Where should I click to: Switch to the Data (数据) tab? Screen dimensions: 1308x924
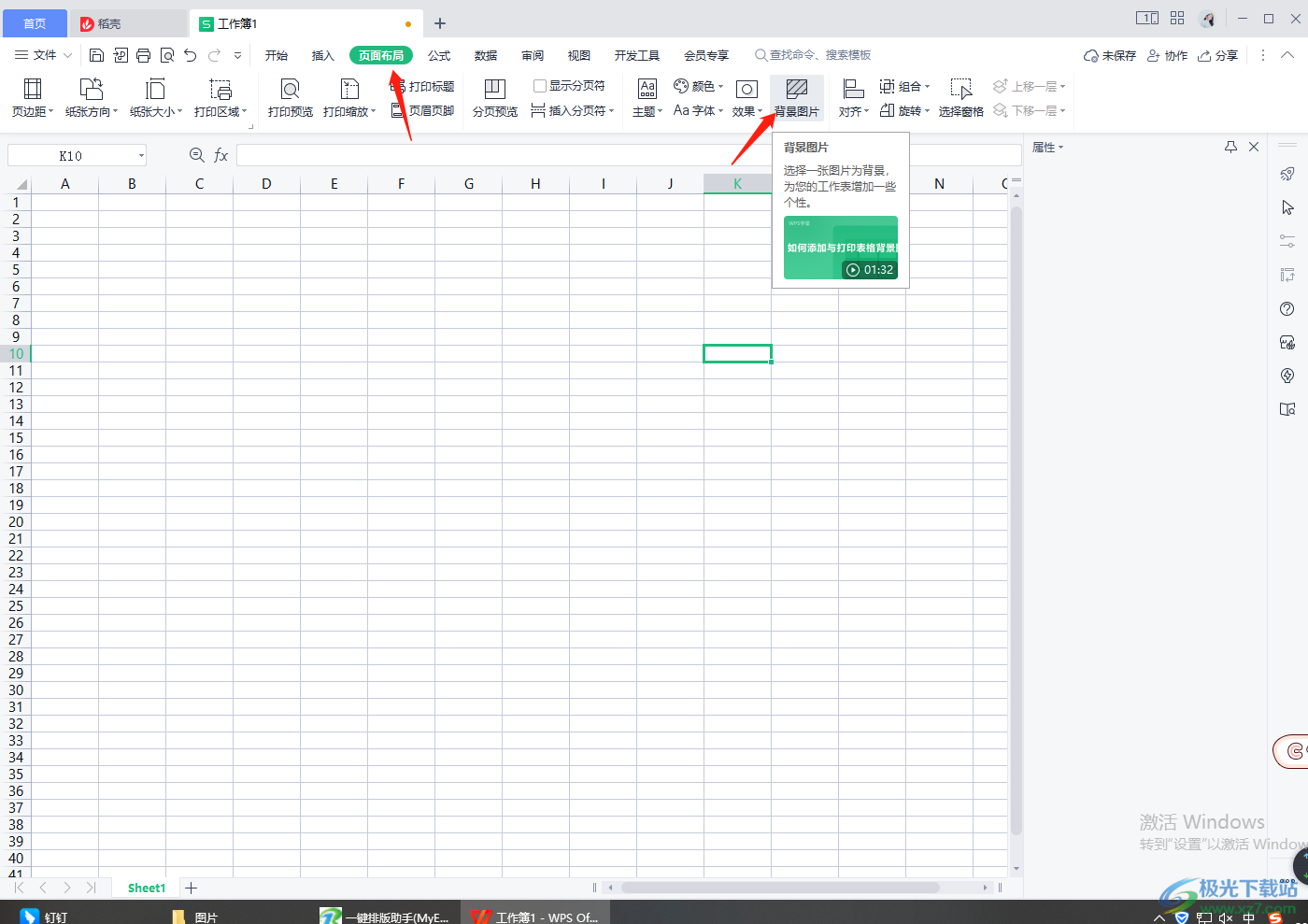coord(486,55)
